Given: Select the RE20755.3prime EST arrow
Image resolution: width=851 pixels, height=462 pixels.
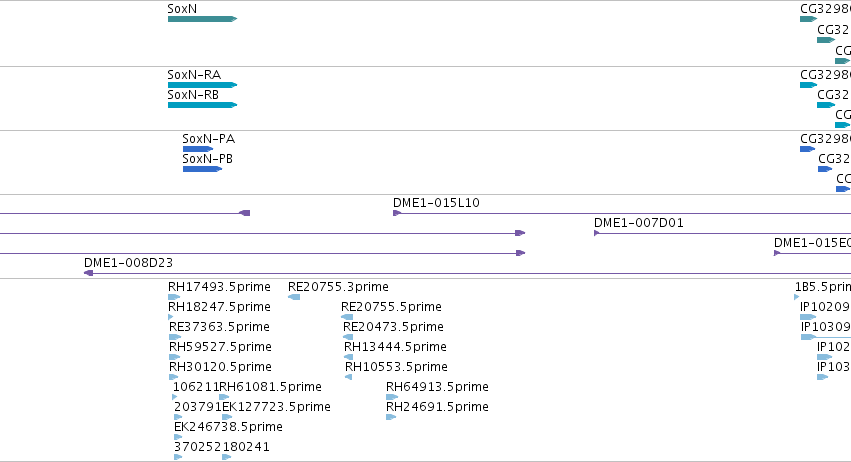Looking at the screenshot, I should pos(294,297).
